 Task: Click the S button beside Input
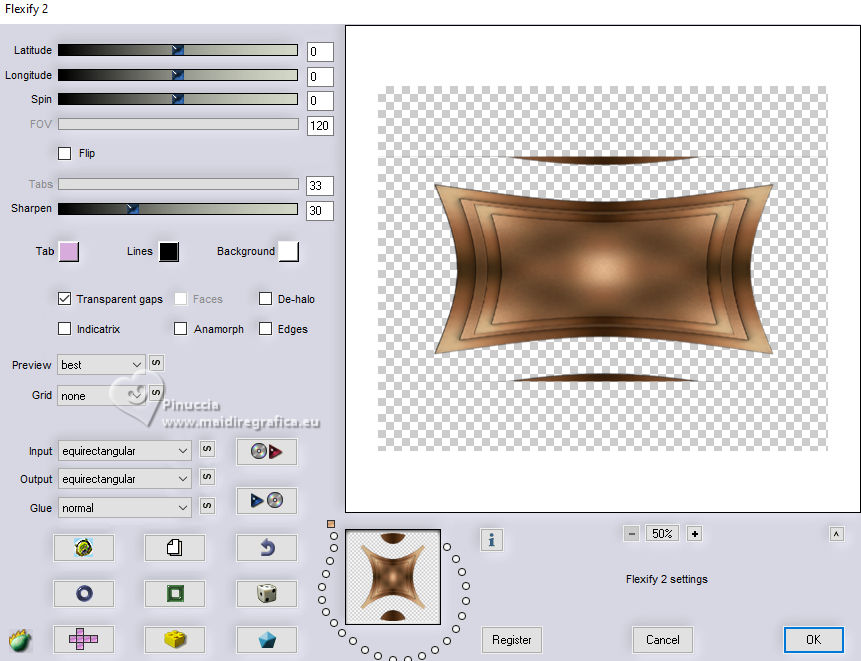[x=207, y=449]
